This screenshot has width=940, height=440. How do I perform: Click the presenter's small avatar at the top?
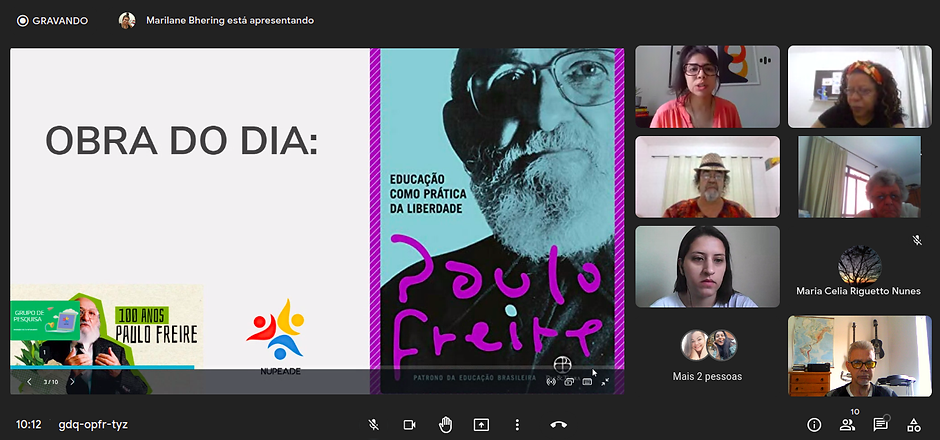(127, 20)
